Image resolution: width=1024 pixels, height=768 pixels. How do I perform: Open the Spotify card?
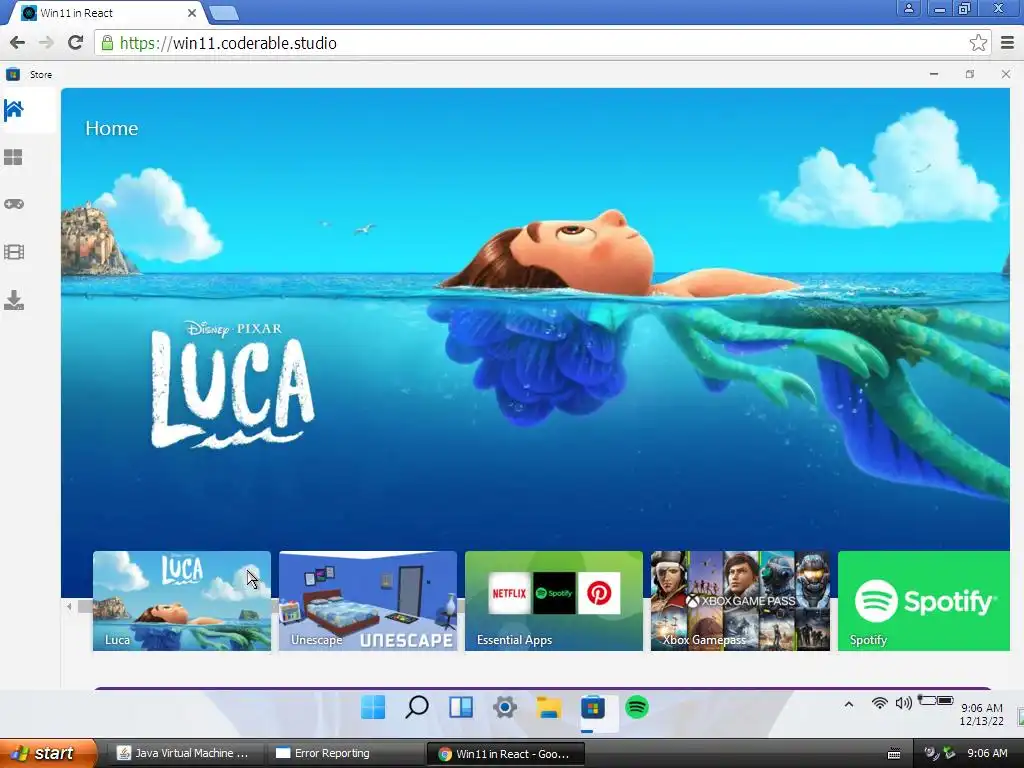click(x=923, y=601)
